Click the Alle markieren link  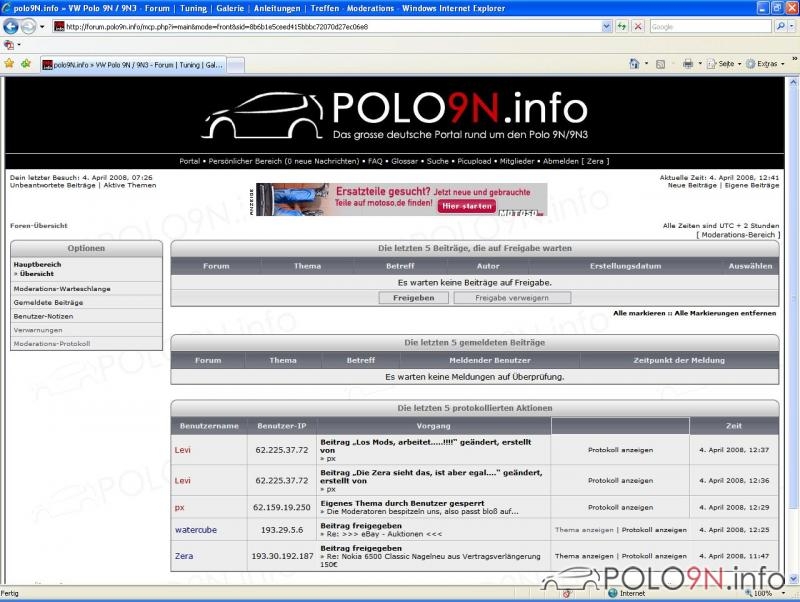[639, 313]
